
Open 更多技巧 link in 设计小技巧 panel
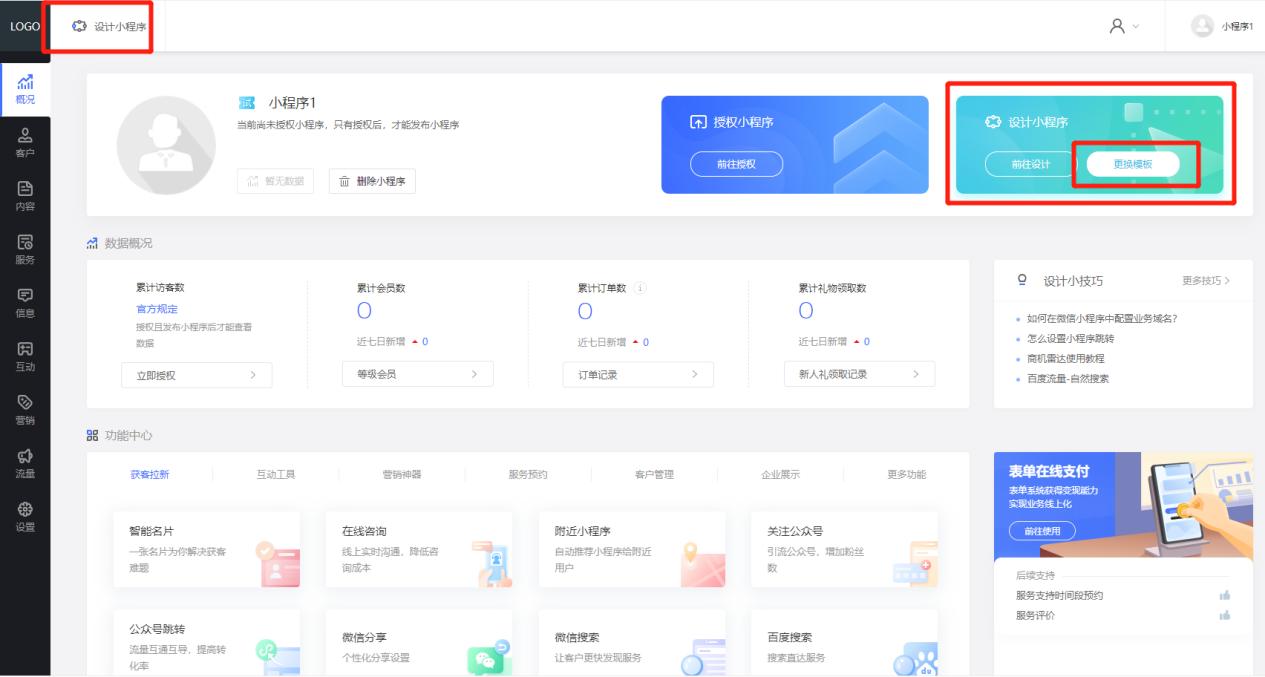(x=1207, y=281)
